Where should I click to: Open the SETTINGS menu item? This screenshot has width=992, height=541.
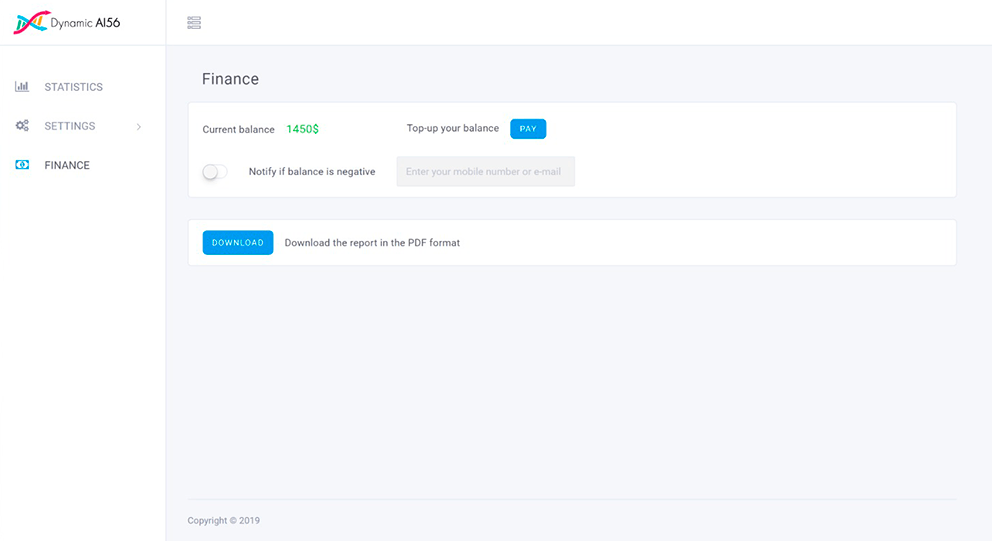tap(70, 126)
